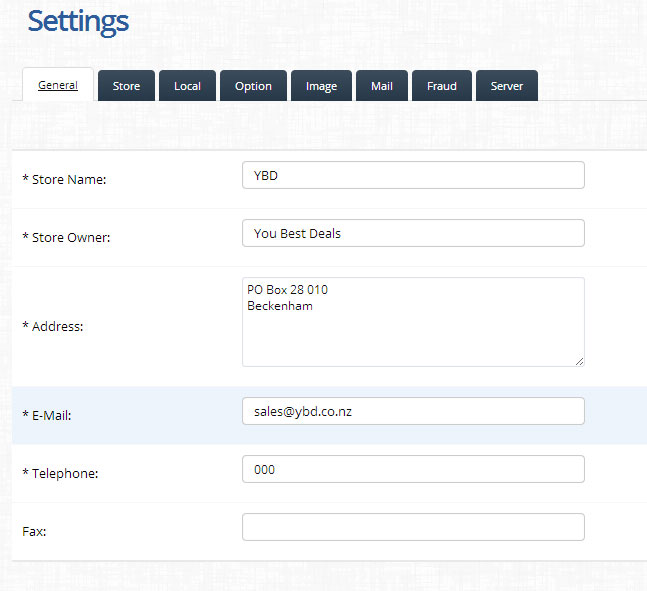Select the Server tab
This screenshot has width=647, height=591.
506,86
